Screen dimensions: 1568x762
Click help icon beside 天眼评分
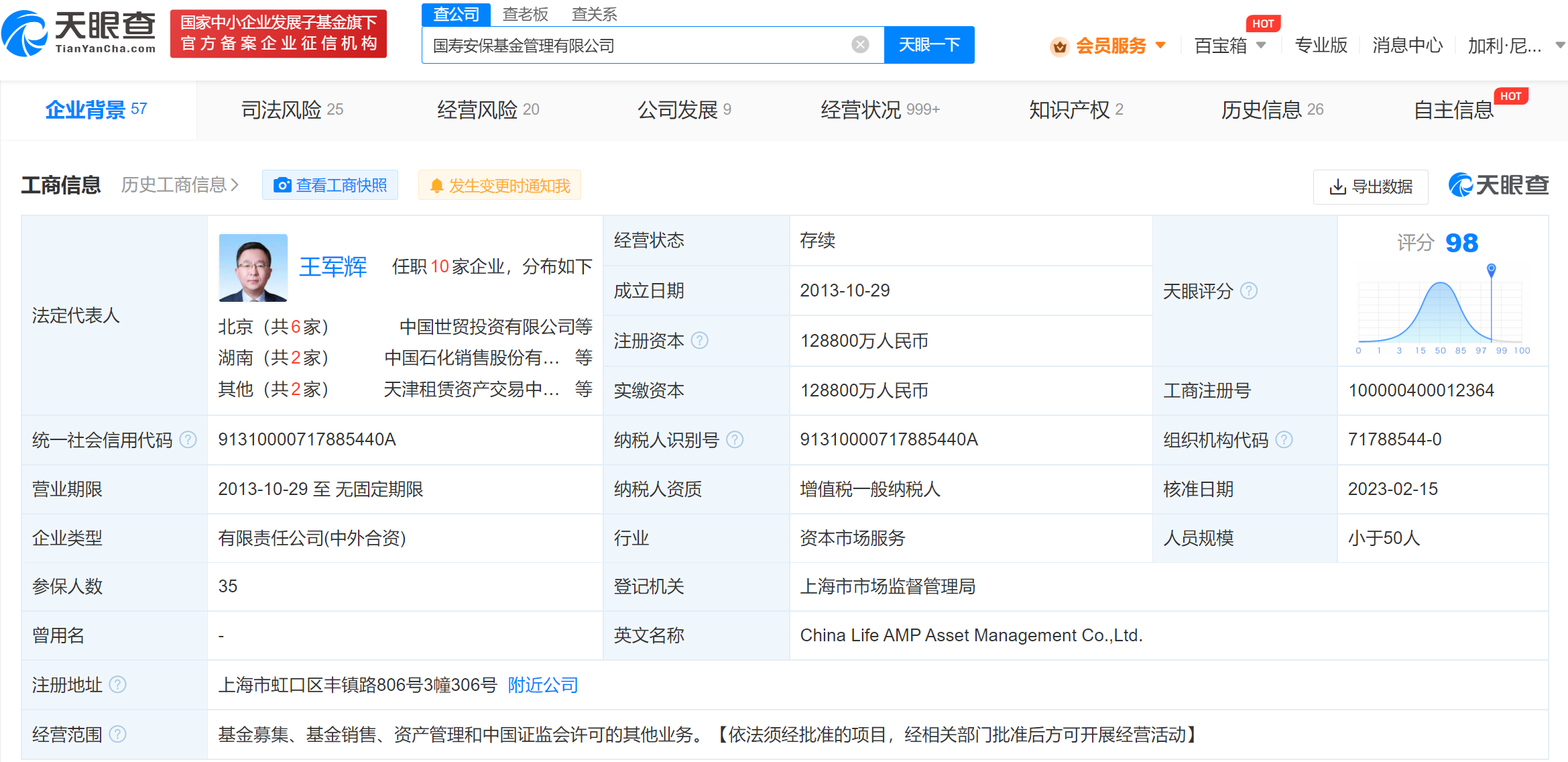click(1248, 290)
